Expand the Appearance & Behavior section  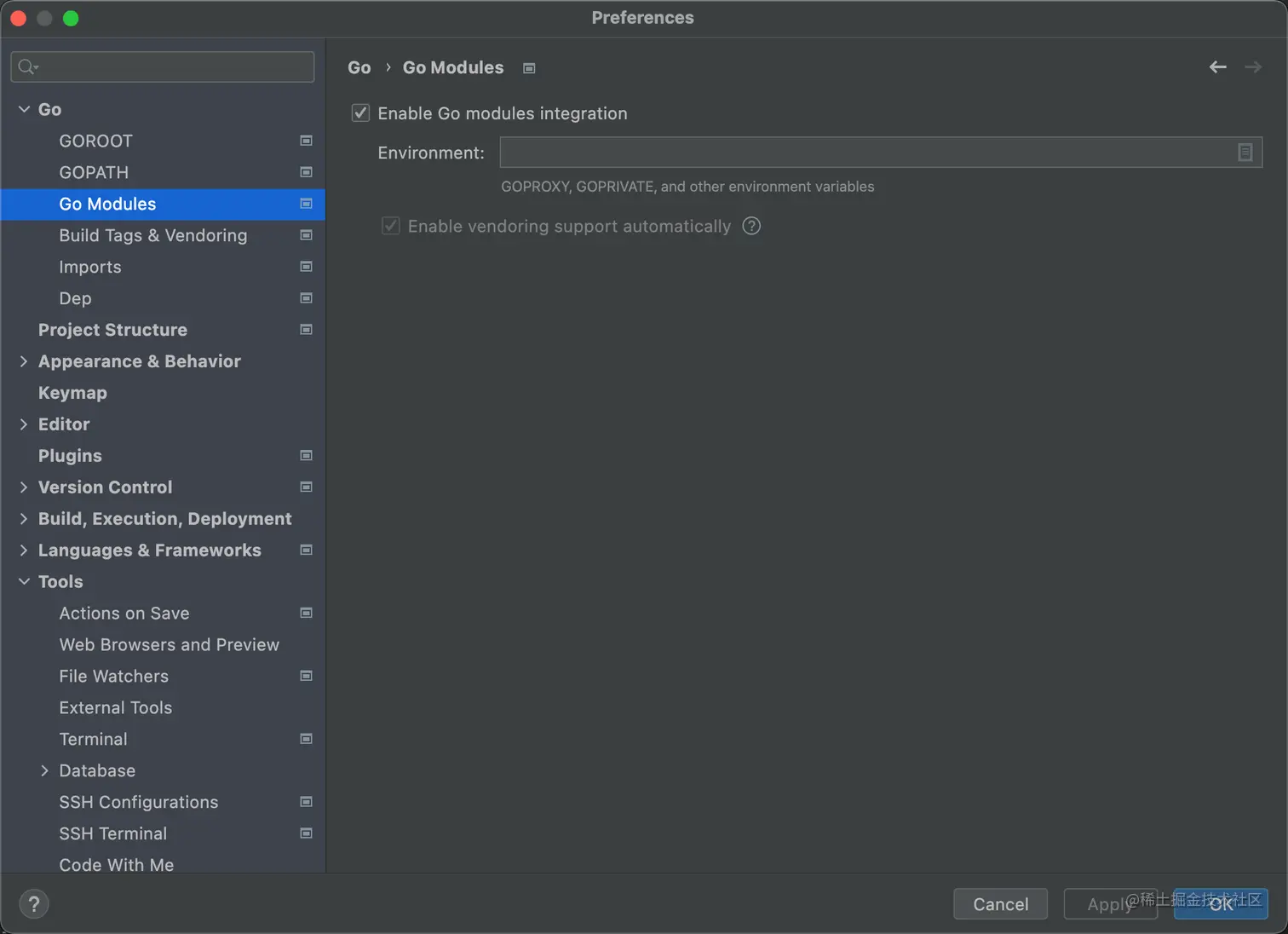click(x=24, y=361)
